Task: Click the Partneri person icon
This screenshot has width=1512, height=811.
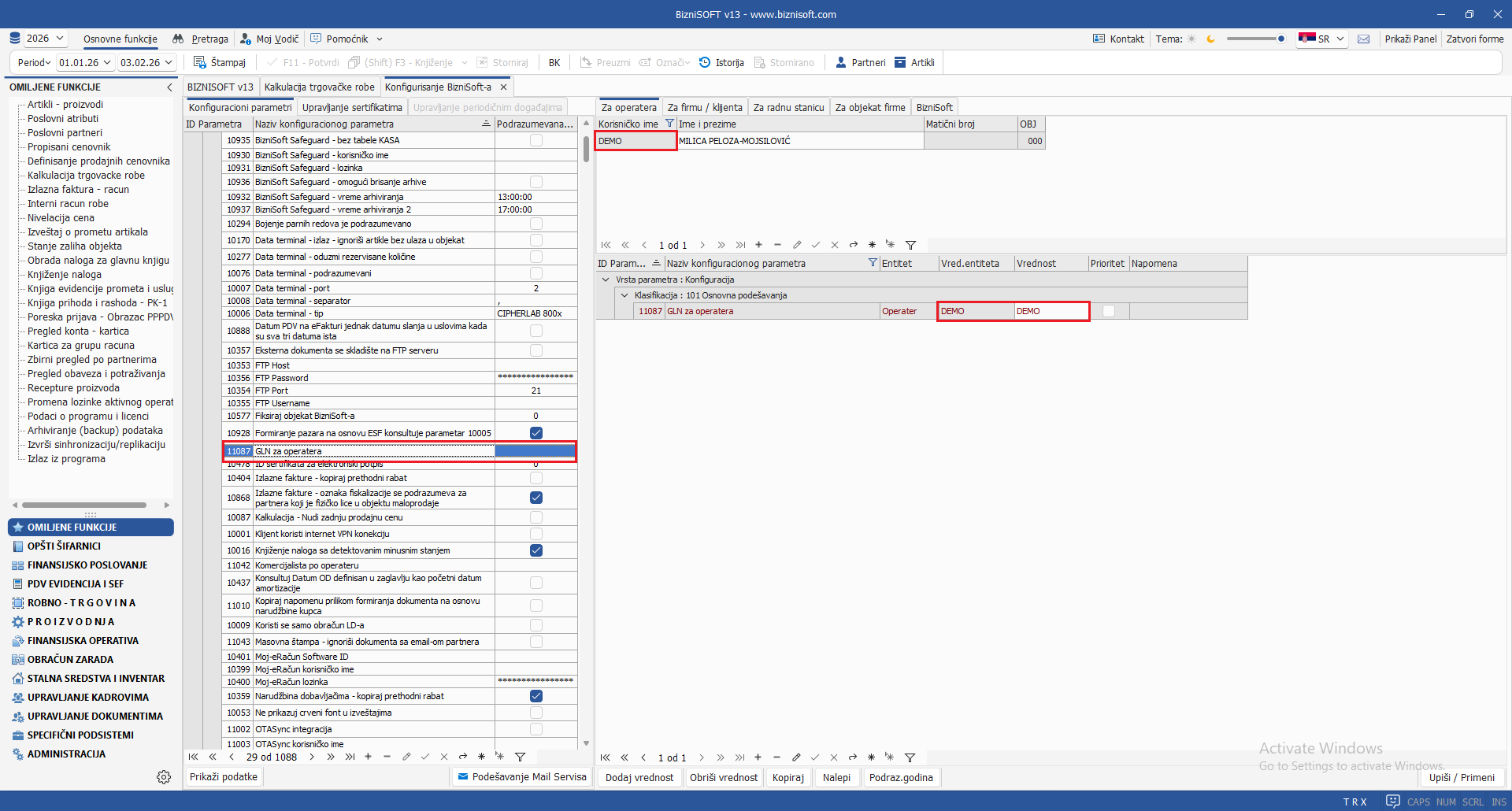Action: (841, 62)
